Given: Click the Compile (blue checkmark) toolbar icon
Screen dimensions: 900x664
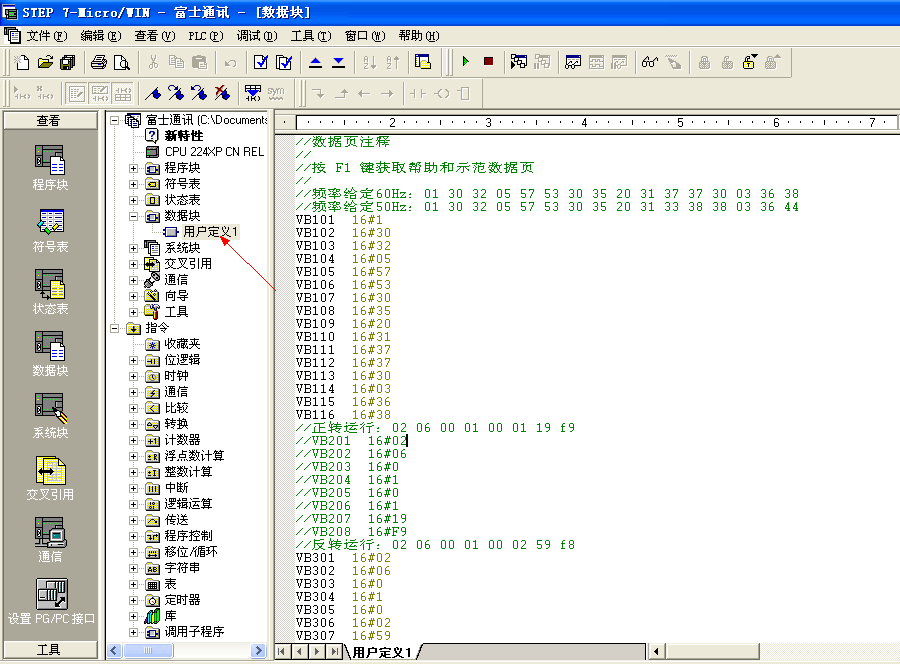Looking at the screenshot, I should tap(260, 62).
